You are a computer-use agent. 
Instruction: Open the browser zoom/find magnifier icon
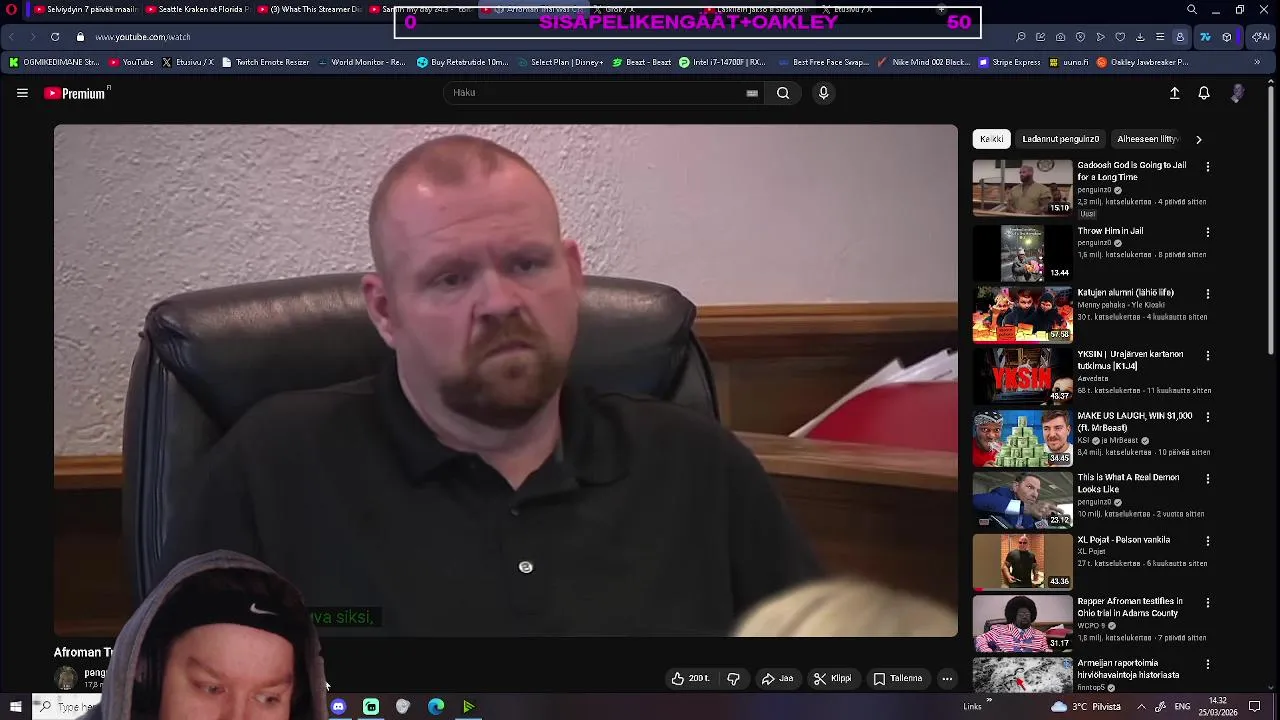[x=1021, y=37]
